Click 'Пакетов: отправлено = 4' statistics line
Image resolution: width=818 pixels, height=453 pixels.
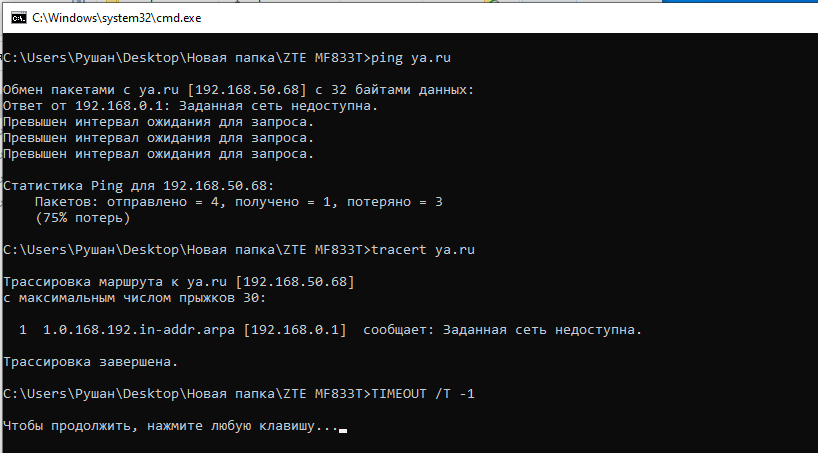(239, 202)
